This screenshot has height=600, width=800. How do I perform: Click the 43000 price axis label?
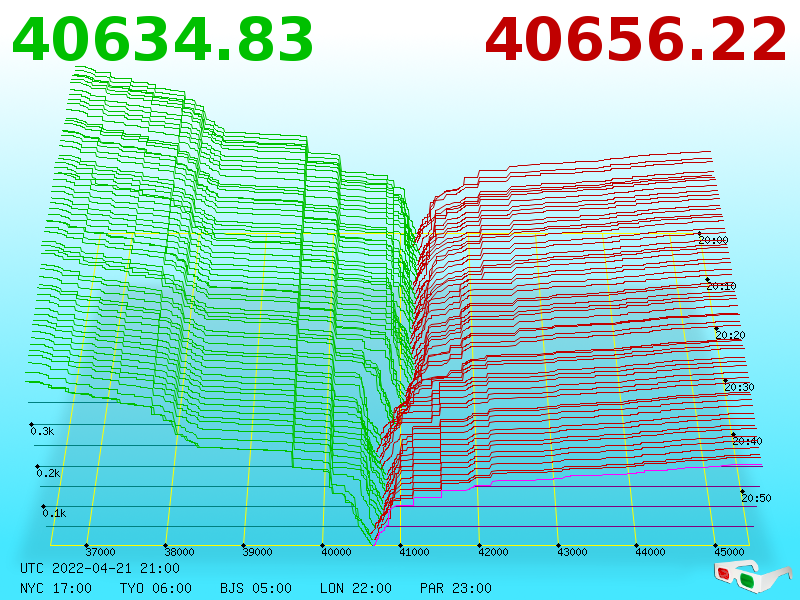point(572,552)
